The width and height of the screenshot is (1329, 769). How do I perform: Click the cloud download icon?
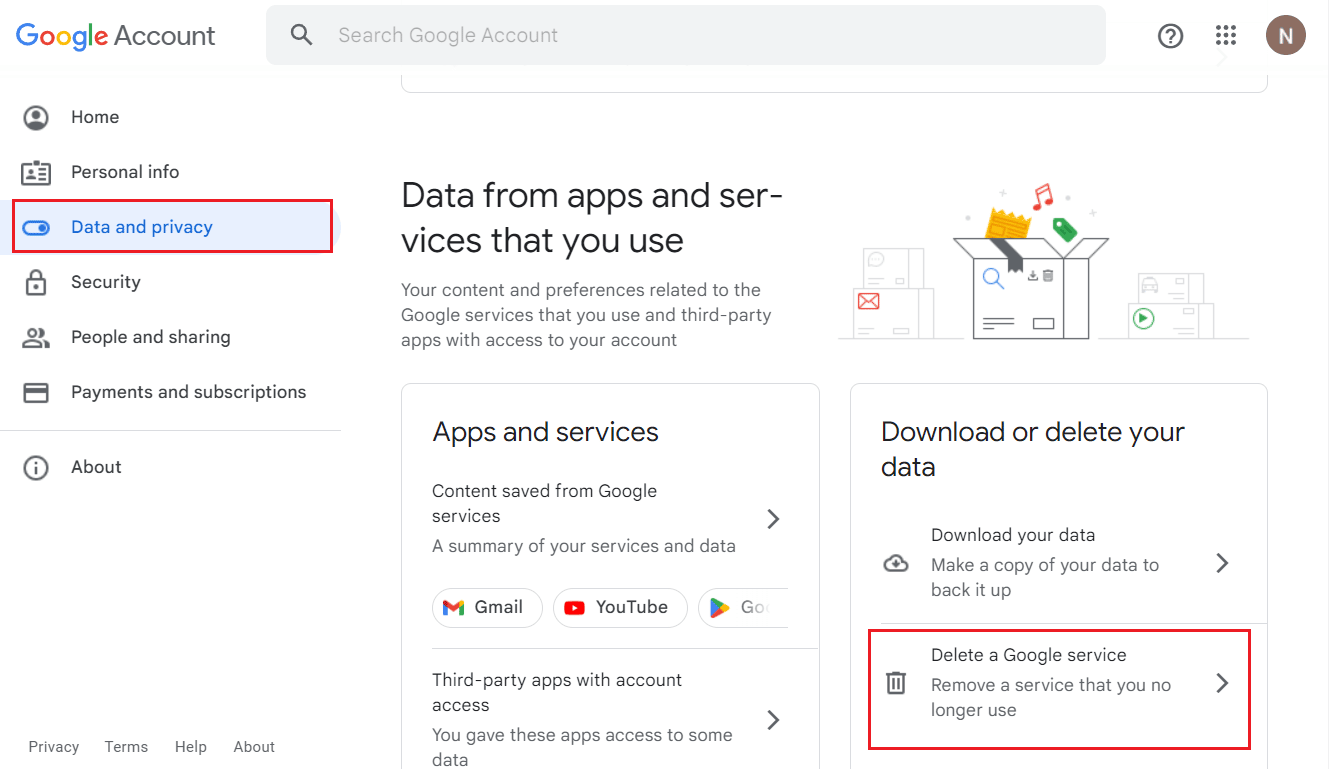point(896,563)
